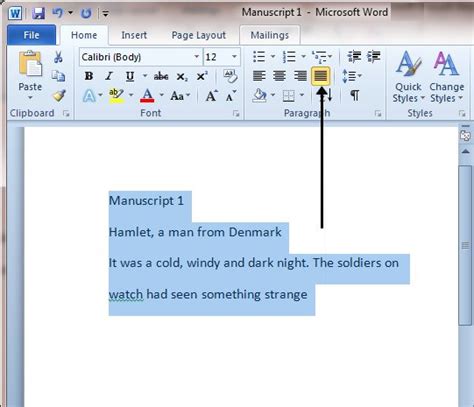Click the Word application icon in title bar
This screenshot has width=474, height=407.
tap(15, 13)
